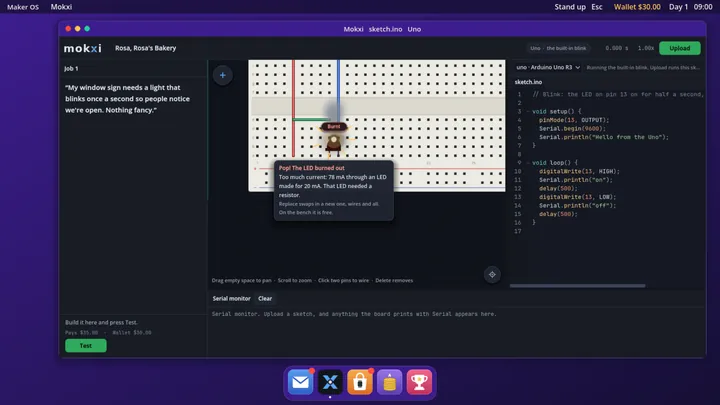720x405 pixels.
Task: Open the purple coin stack wallet icon
Action: tap(389, 382)
